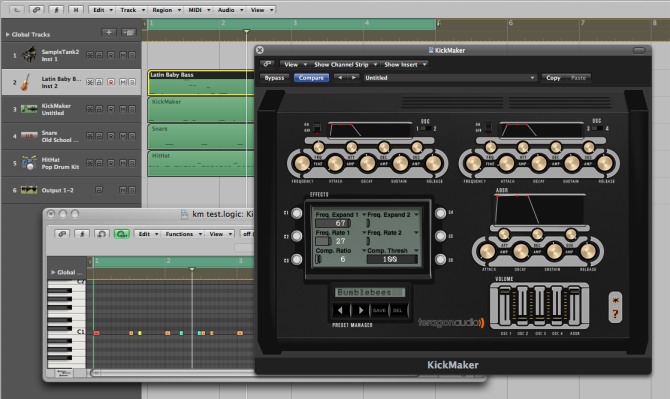
Task: Click the Compare button
Action: (x=311, y=78)
